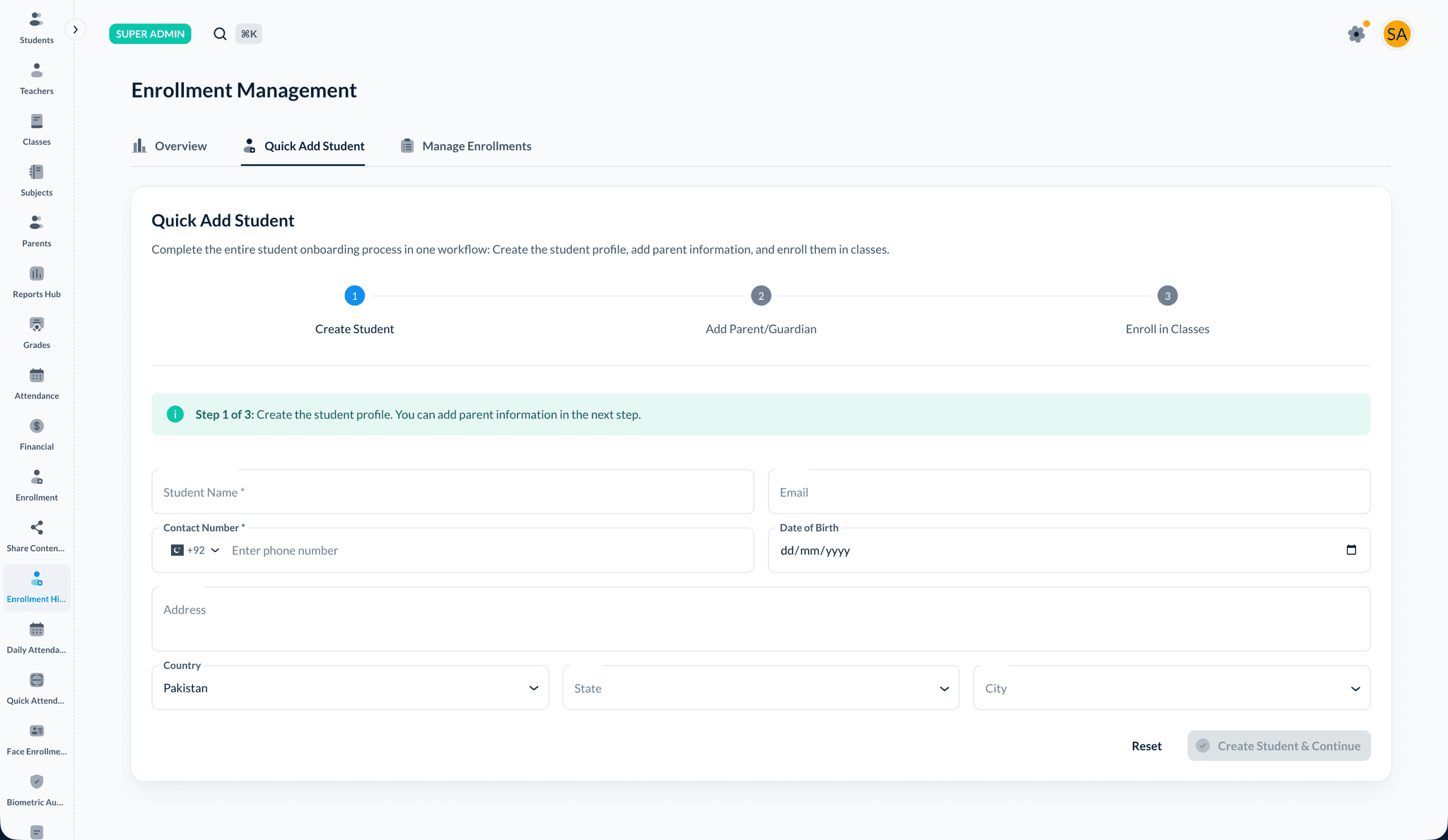Open the Teachers sidebar icon
The width and height of the screenshot is (1448, 840).
tap(36, 71)
